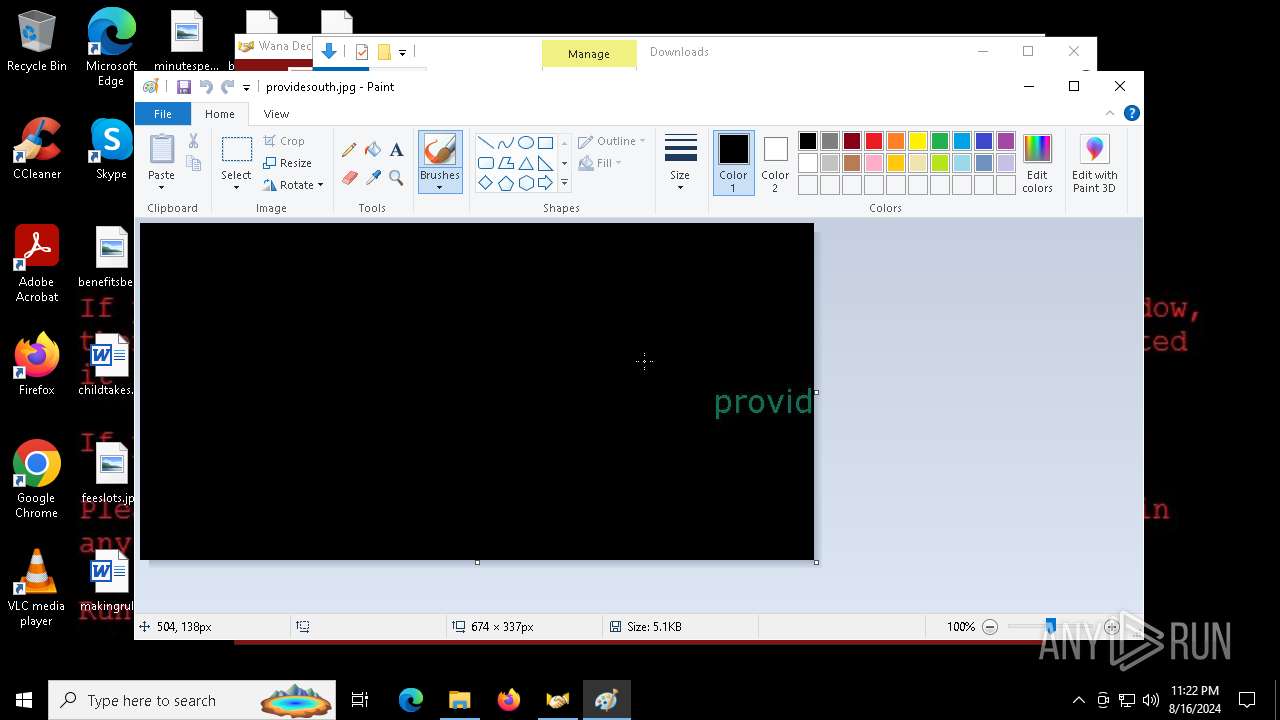Click the Cut scissors icon
Screen dimensions: 1280x720
[194, 142]
